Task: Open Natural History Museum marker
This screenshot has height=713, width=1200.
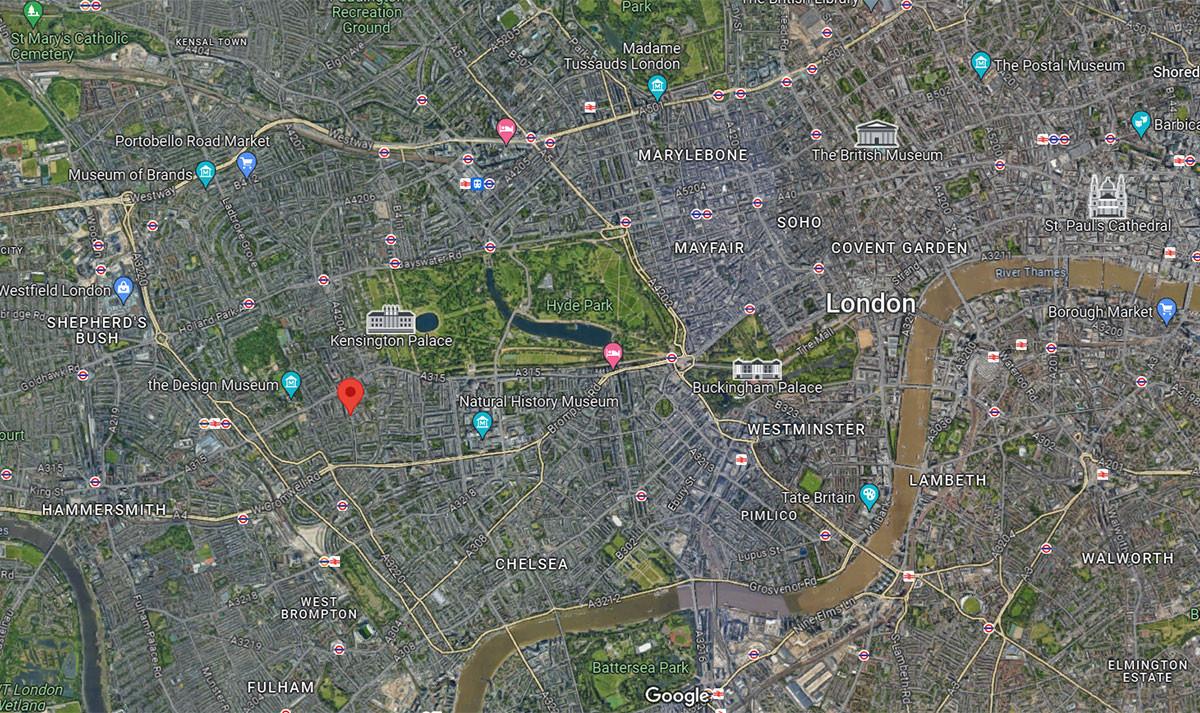Action: [x=483, y=424]
